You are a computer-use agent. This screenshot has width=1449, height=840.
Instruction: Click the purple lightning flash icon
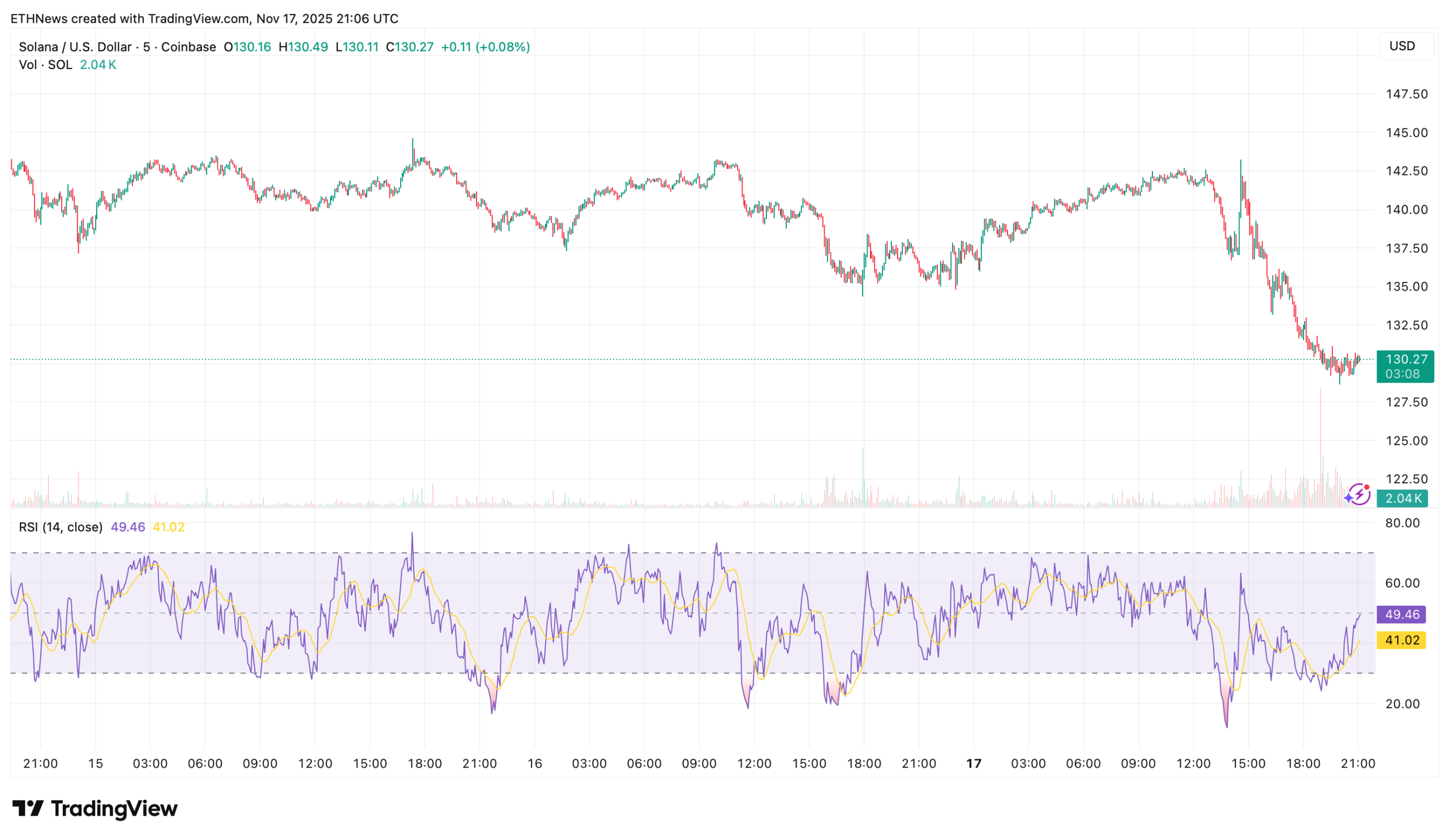1359,495
